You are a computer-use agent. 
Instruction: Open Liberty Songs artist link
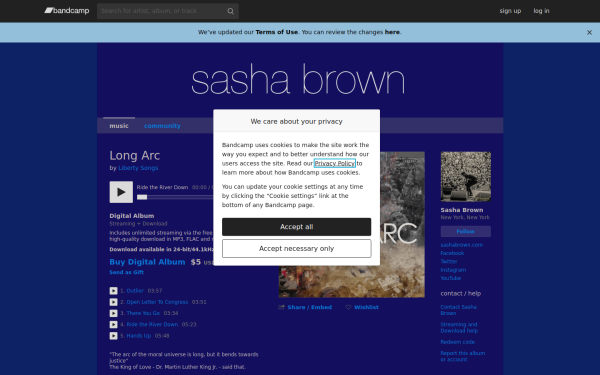pos(138,168)
